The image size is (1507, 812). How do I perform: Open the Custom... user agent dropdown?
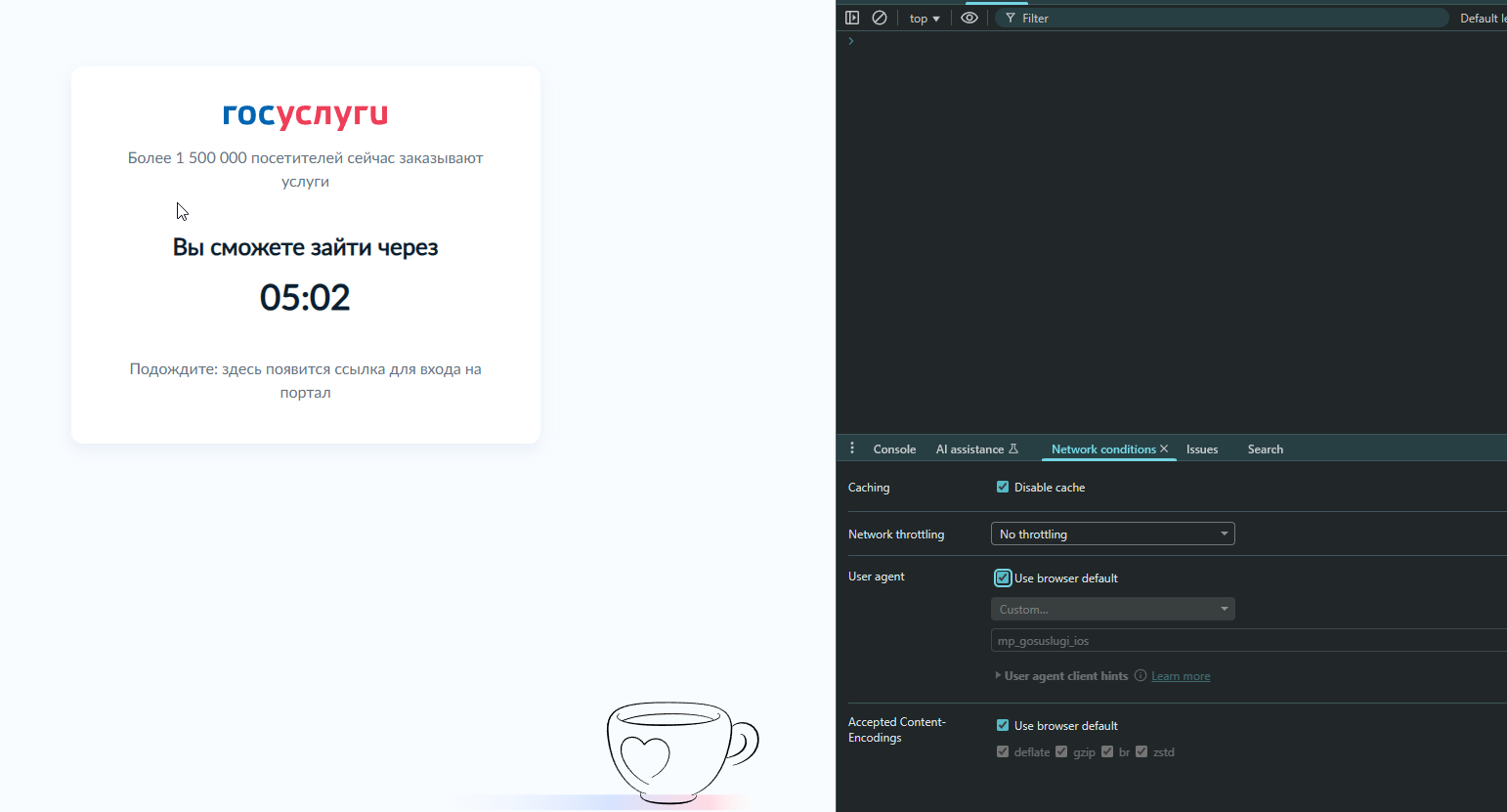1113,609
